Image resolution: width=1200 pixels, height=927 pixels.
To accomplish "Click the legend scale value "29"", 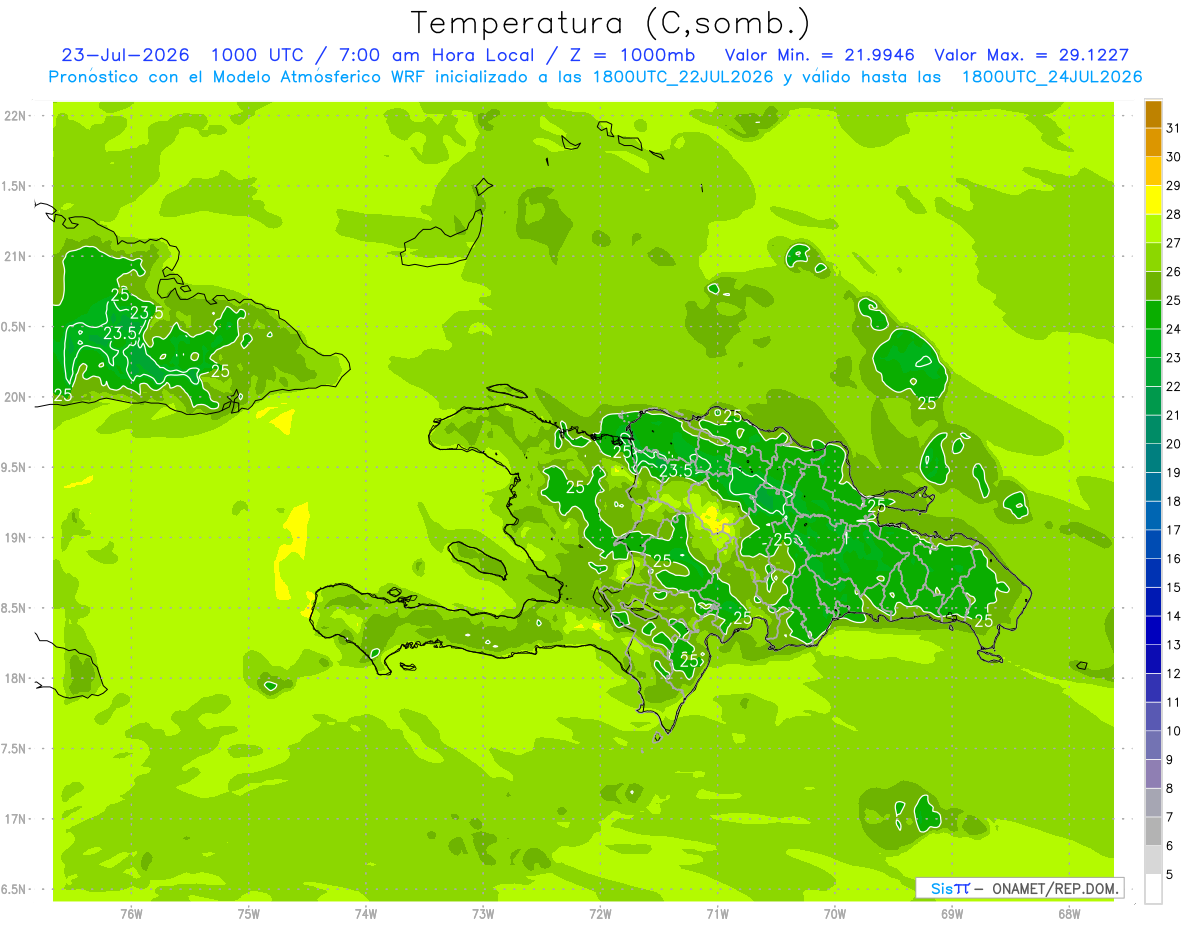I will pos(1174,185).
